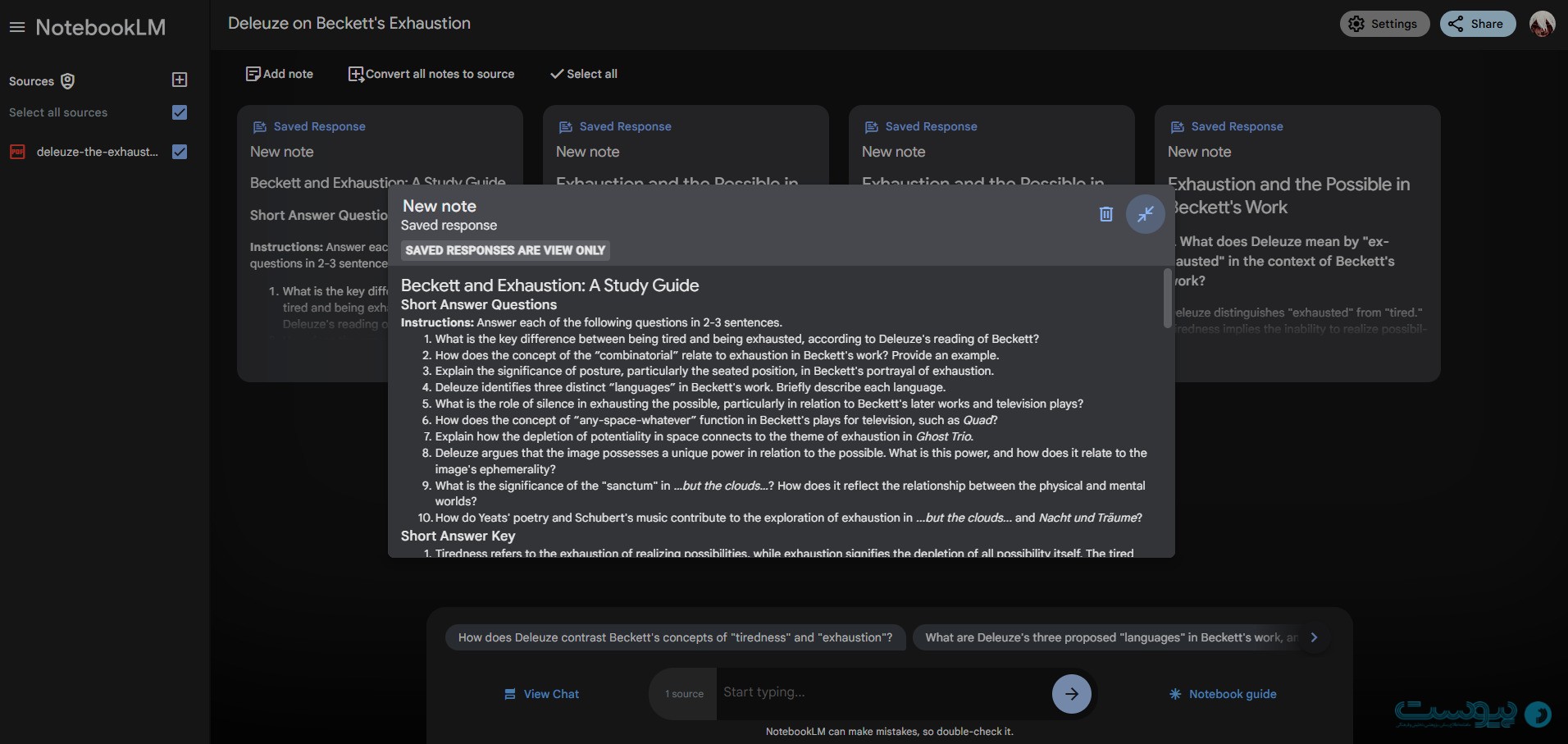Image resolution: width=1568 pixels, height=744 pixels.
Task: Click the Notebook guide asterisk icon
Action: click(x=1175, y=694)
